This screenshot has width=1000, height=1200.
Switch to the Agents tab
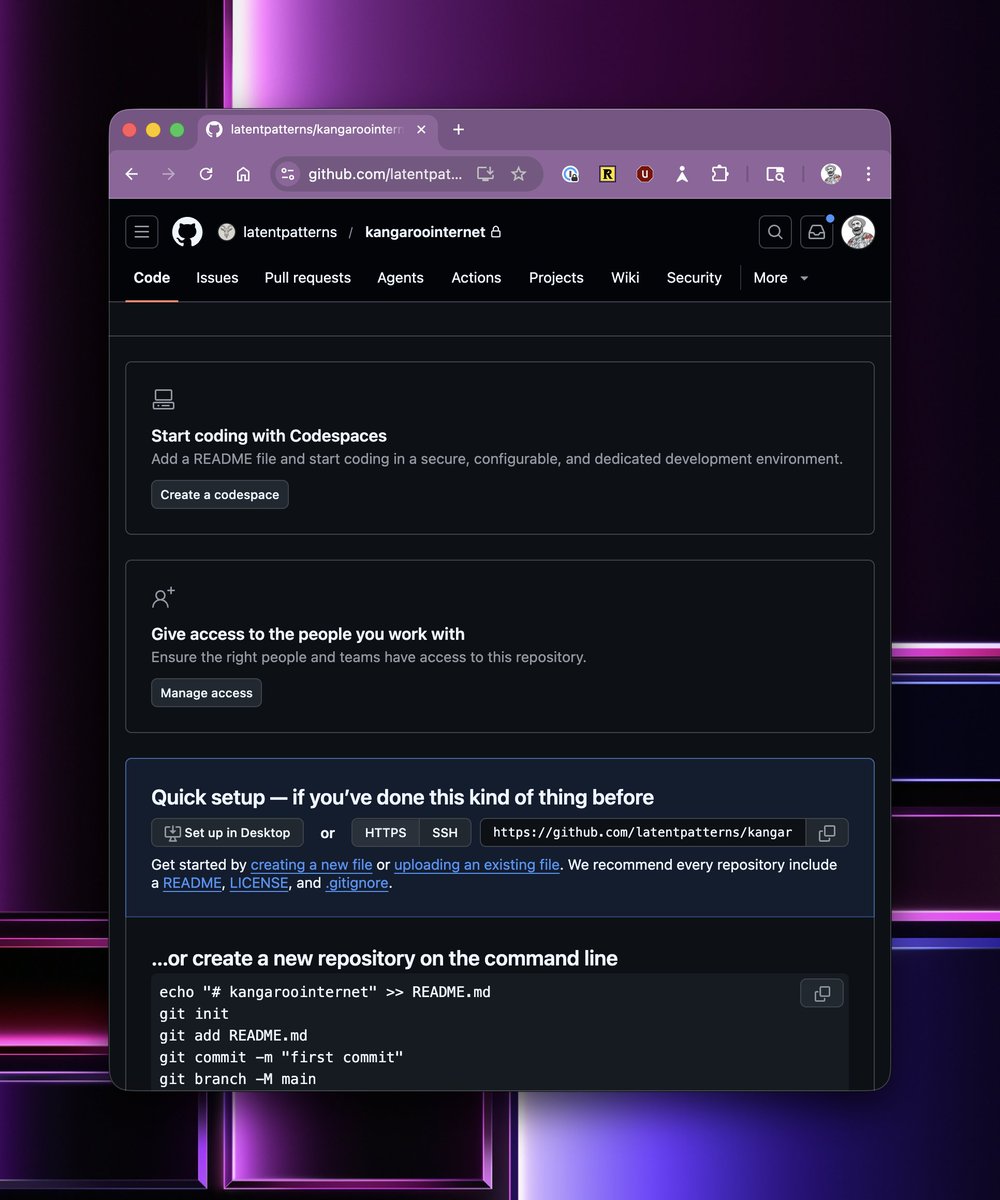[x=400, y=278]
